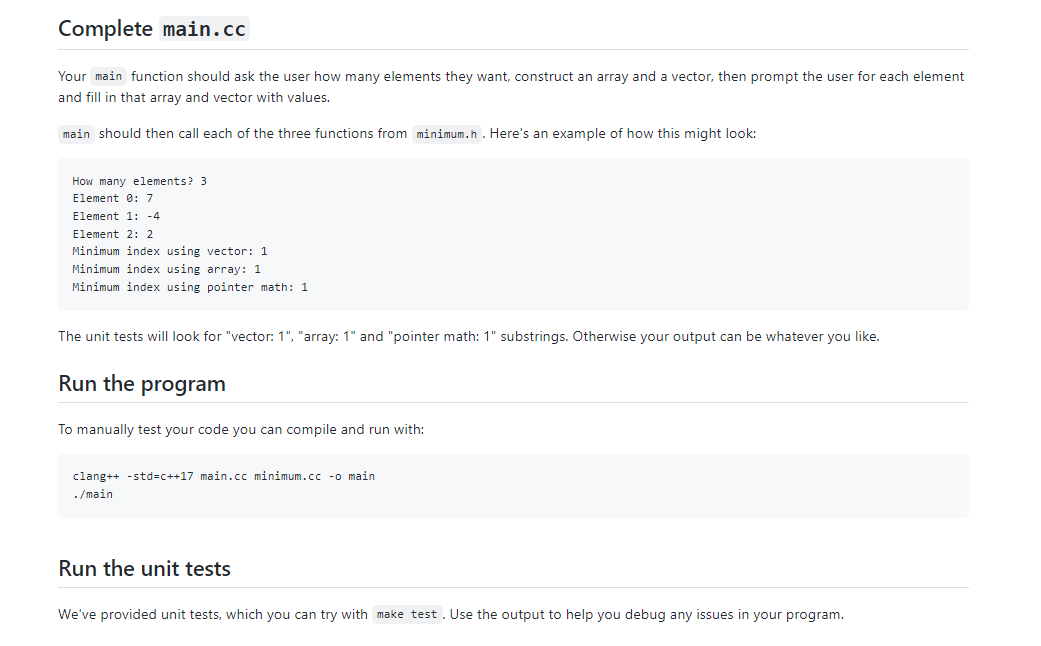Click the make test inline code label
Viewport: 1041px width, 646px height.
click(406, 614)
